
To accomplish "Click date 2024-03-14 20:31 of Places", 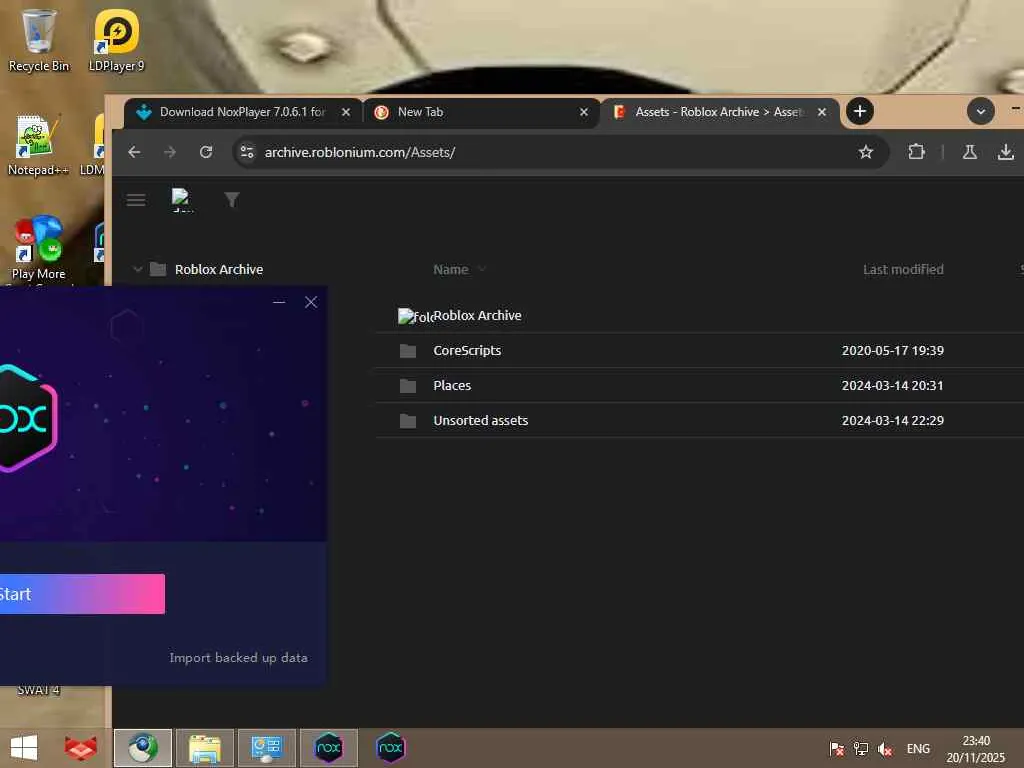I will click(x=892, y=385).
